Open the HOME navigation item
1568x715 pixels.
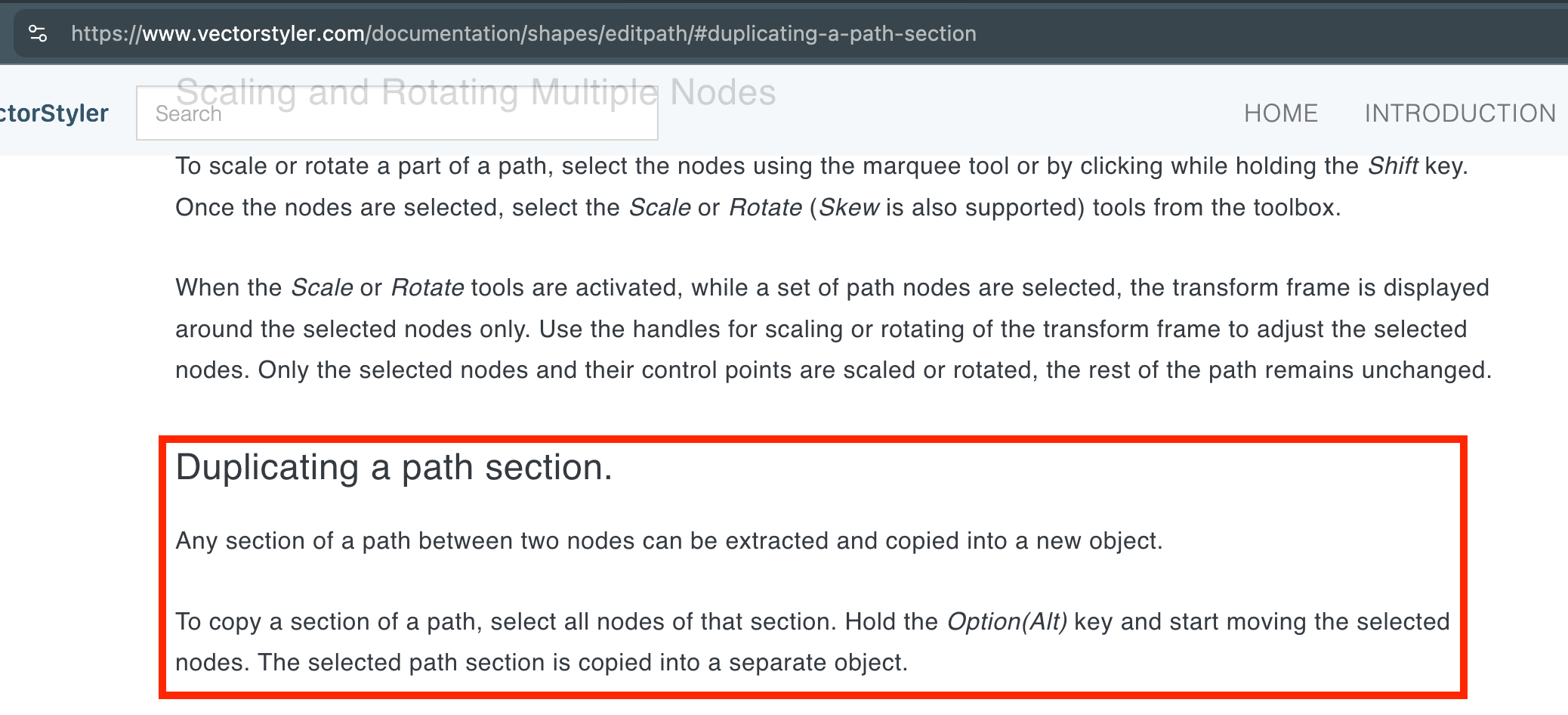click(1280, 113)
